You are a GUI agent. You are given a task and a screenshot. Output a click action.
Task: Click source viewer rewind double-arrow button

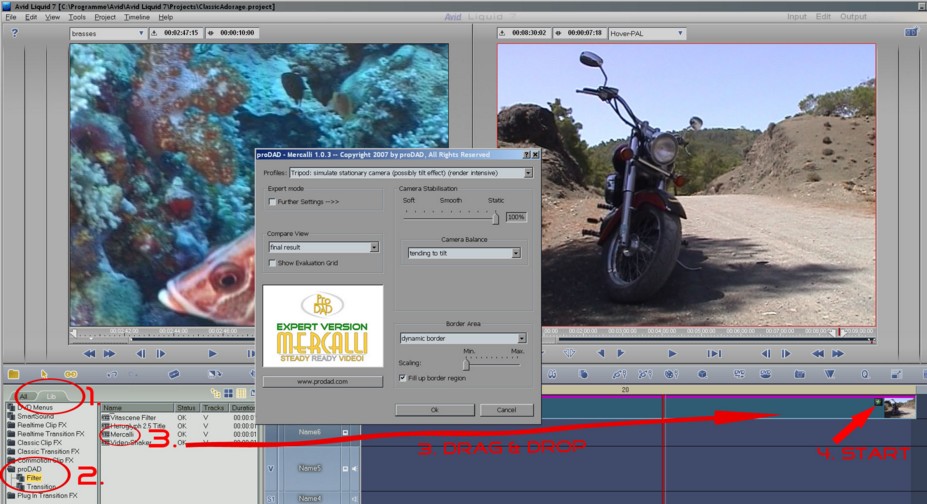coord(89,354)
